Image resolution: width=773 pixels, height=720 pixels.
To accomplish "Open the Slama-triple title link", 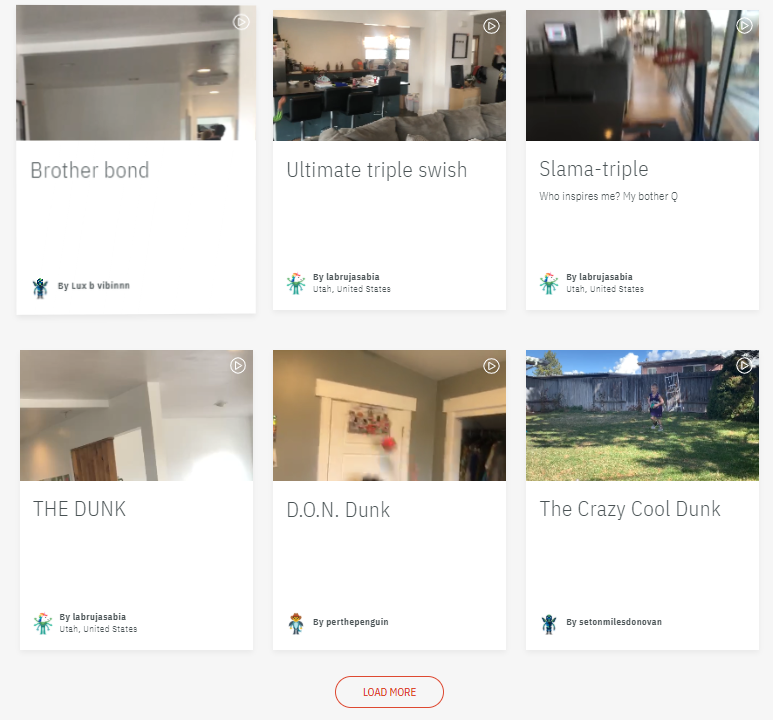I will (x=594, y=169).
